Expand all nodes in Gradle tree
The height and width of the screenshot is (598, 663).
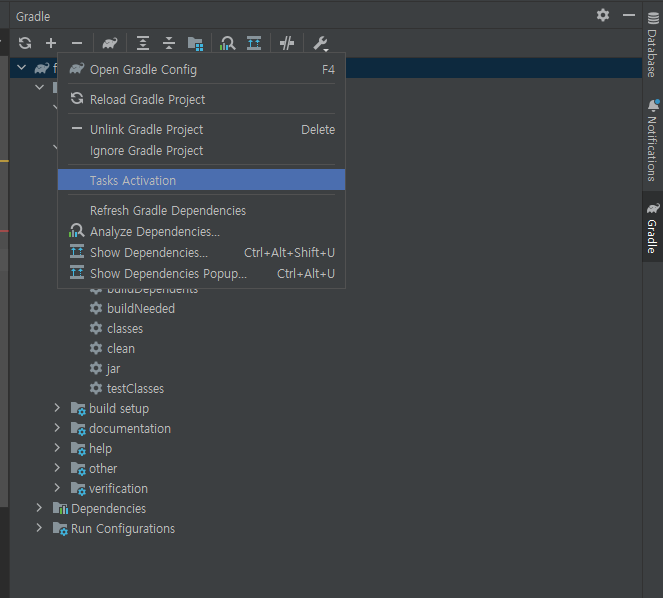(143, 43)
